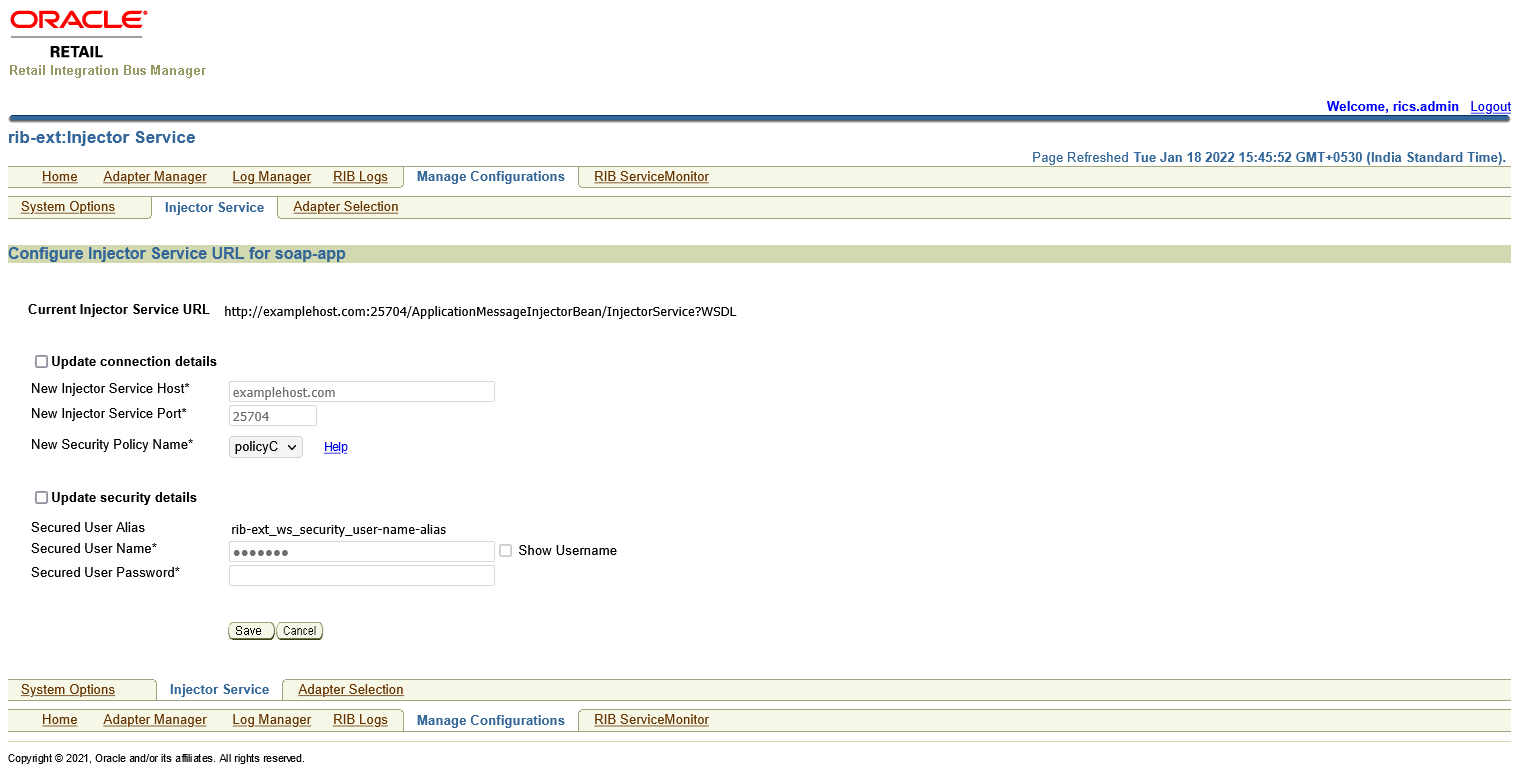Check the Show Username box
This screenshot has height=772, width=1519.
(505, 550)
